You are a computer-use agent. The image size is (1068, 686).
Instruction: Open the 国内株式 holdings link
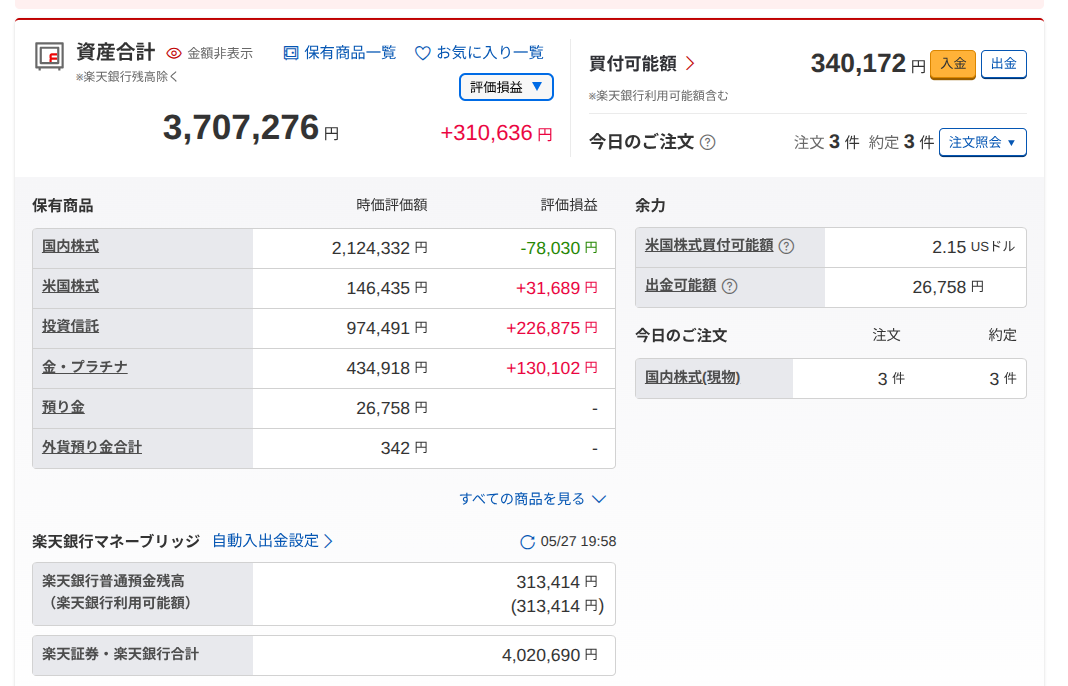[x=70, y=247]
